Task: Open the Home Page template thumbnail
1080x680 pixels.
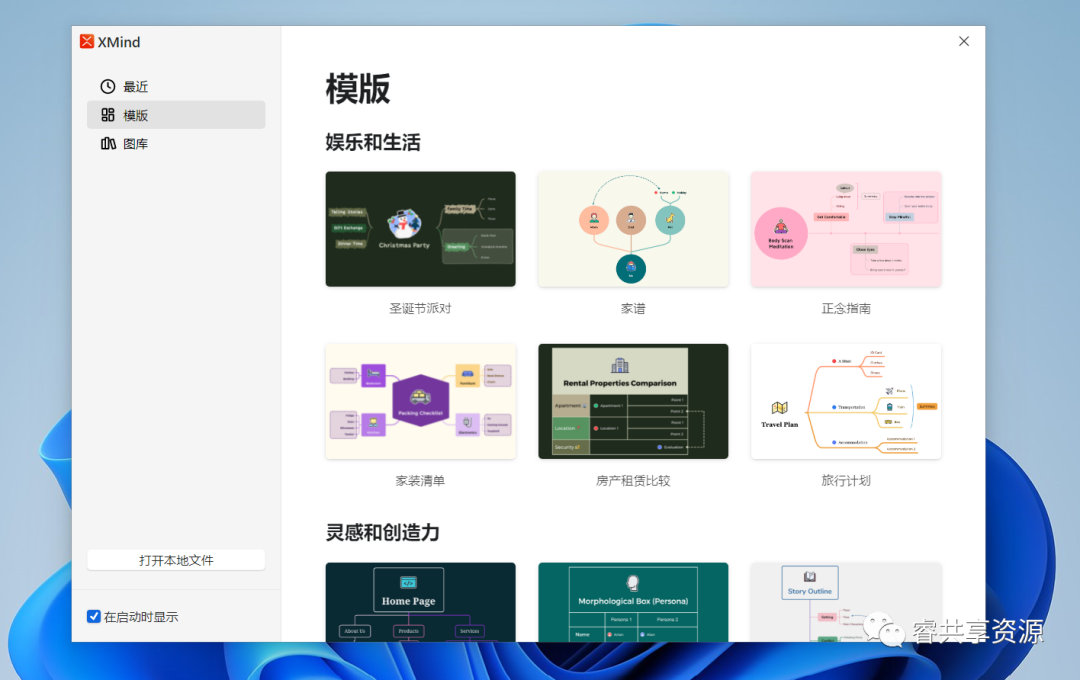Action: pyautogui.click(x=420, y=602)
